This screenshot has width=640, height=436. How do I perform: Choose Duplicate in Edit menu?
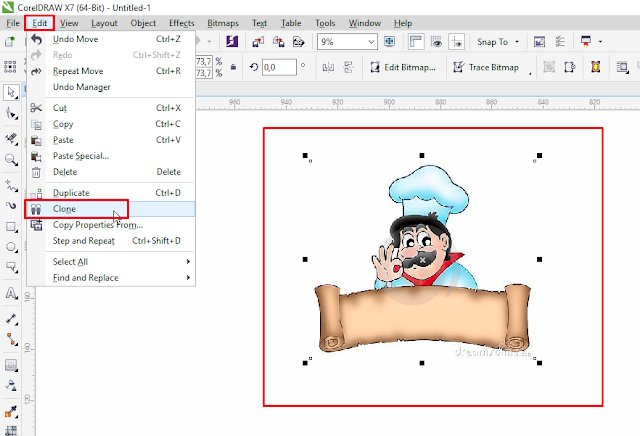point(111,193)
